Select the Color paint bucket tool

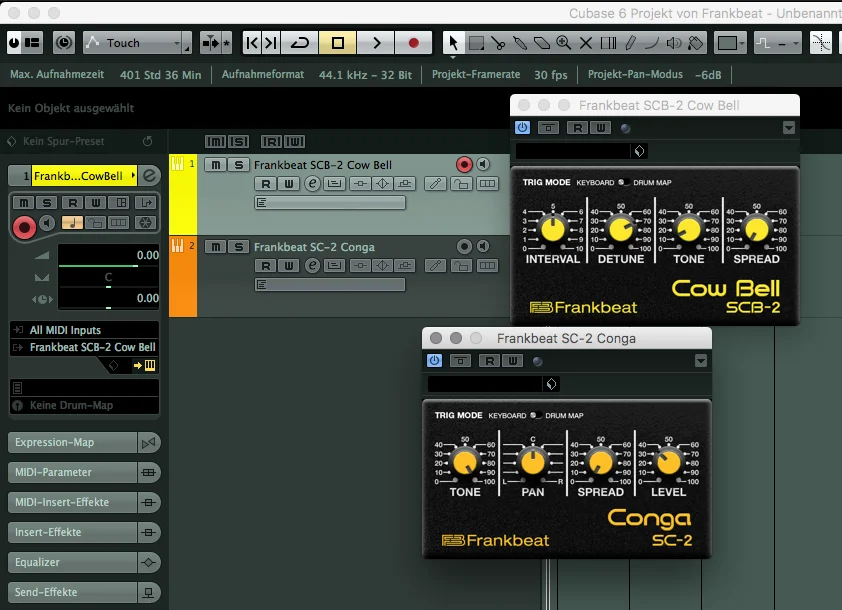tap(695, 42)
